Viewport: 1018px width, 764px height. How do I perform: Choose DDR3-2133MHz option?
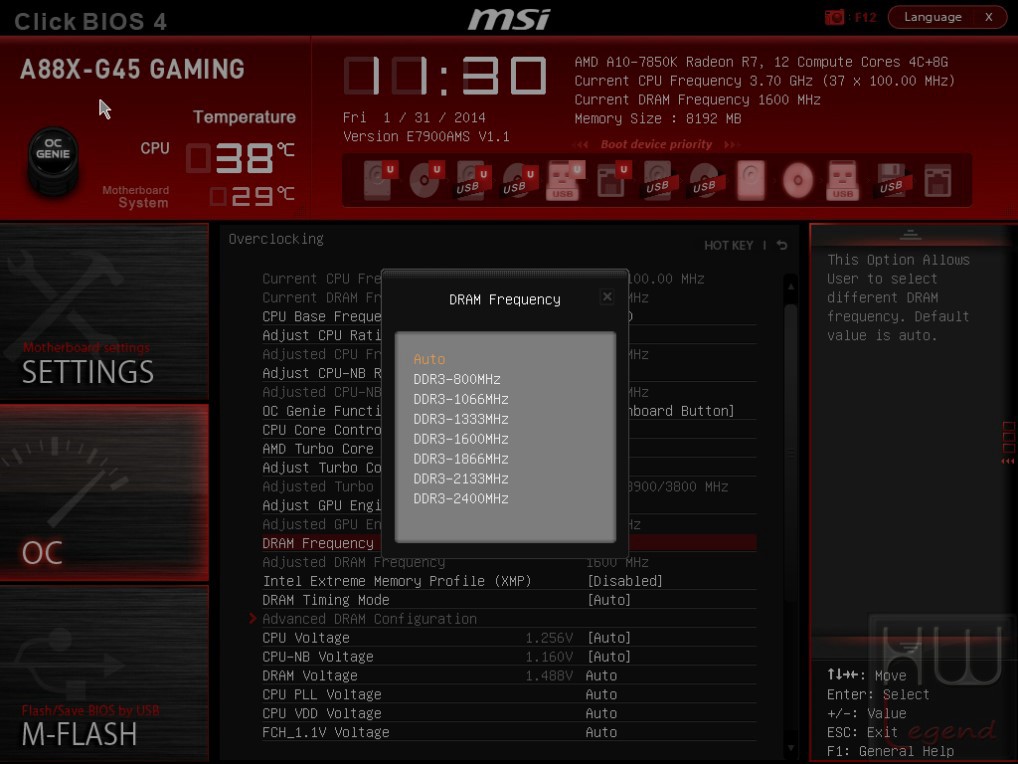tap(461, 478)
